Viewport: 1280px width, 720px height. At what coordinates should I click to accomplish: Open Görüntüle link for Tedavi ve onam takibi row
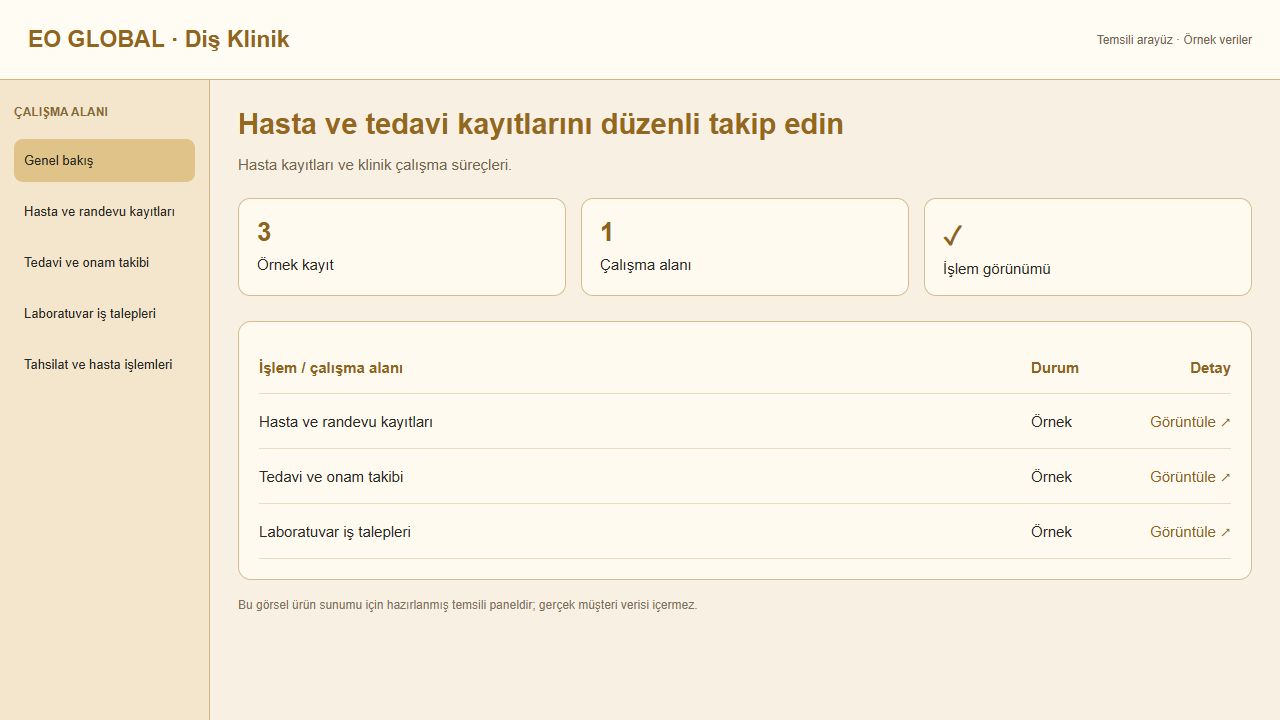tap(1190, 477)
